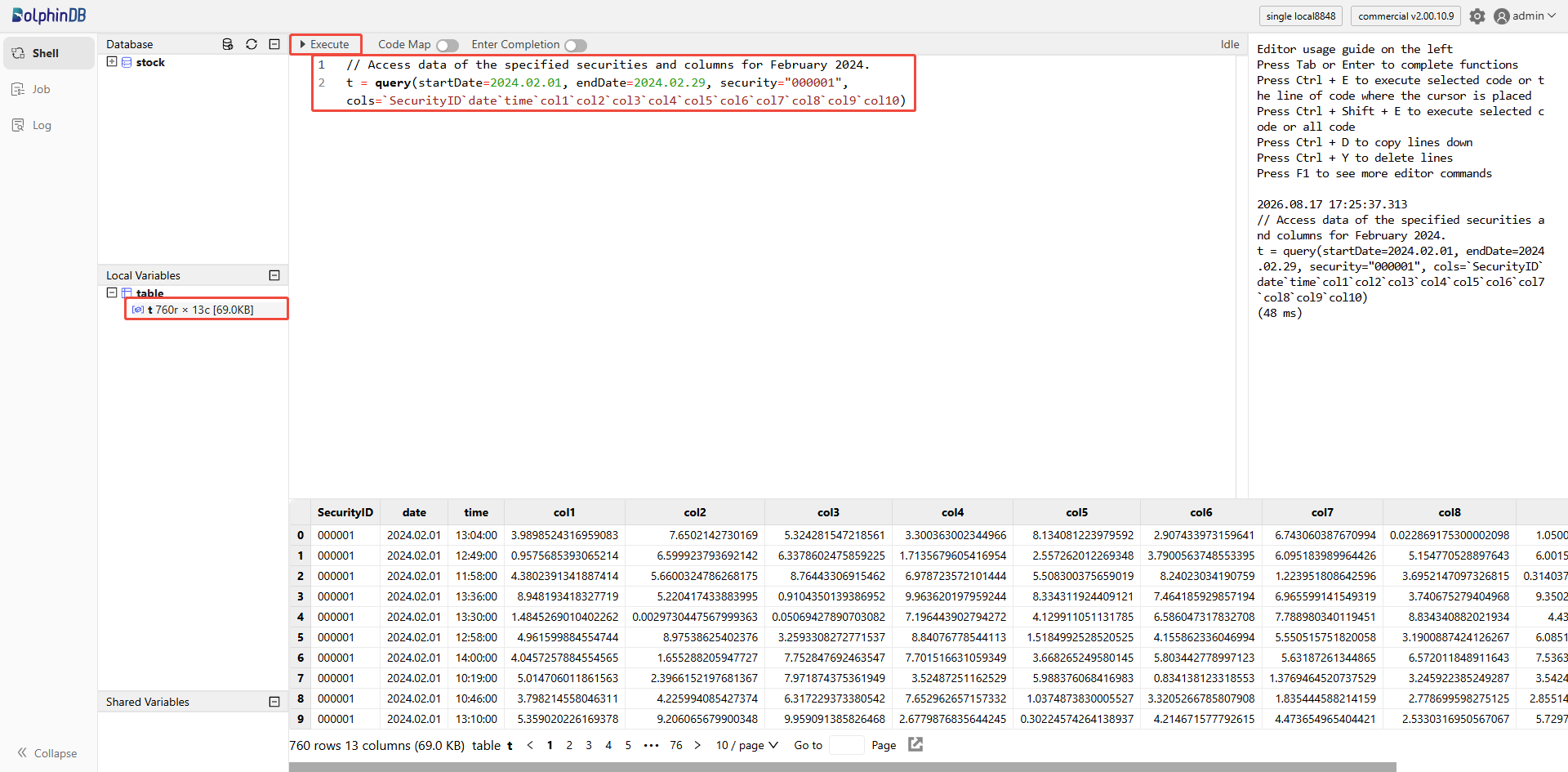Click the col3 column header

coord(828,512)
